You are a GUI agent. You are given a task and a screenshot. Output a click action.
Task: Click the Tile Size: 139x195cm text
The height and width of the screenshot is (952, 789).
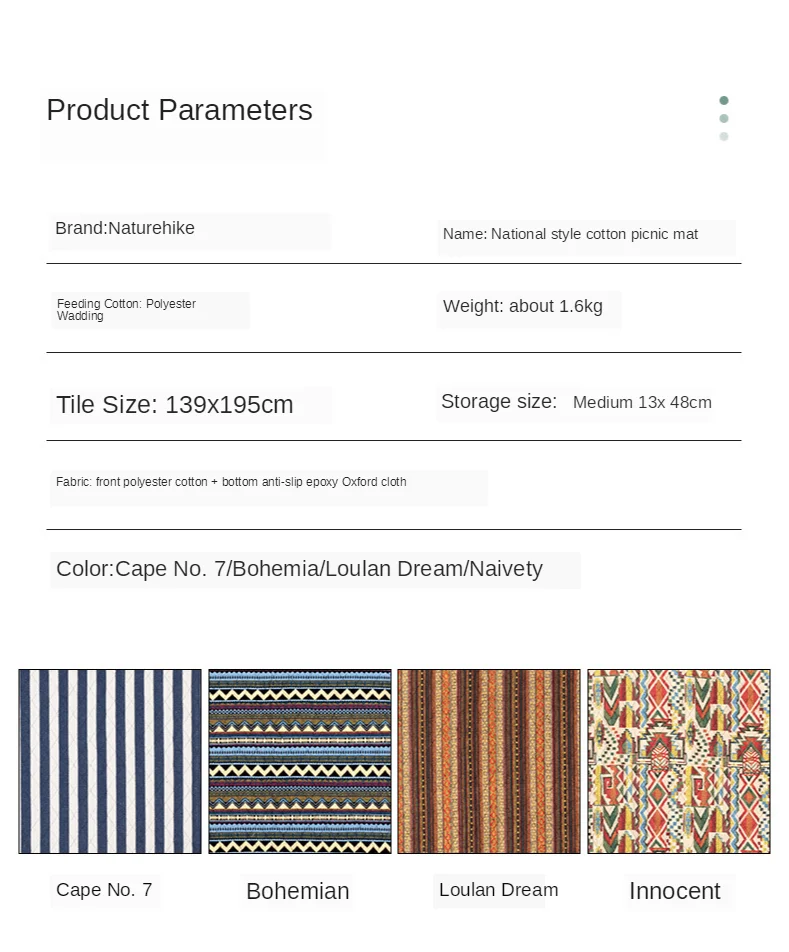tap(175, 405)
